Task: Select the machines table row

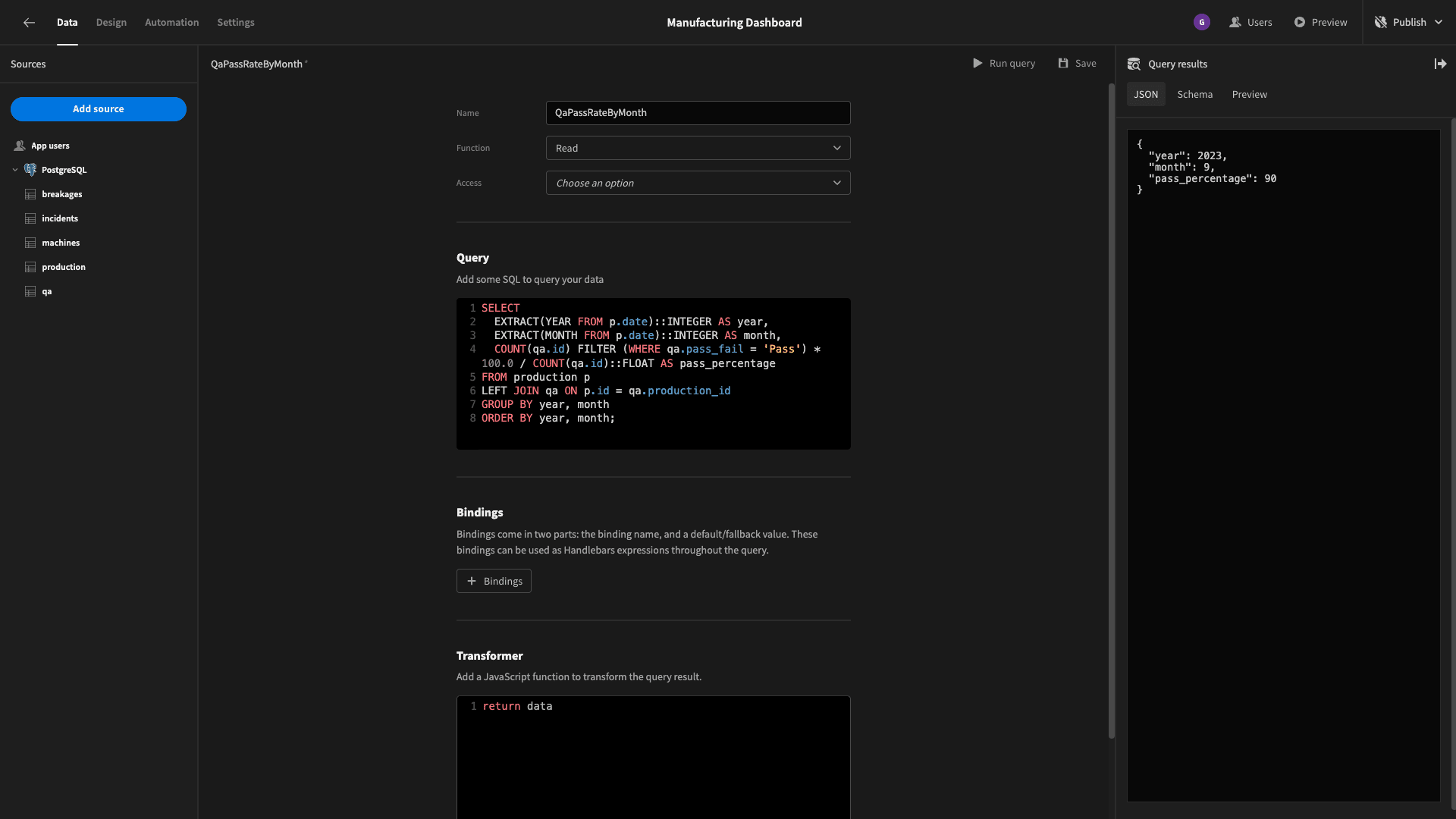Action: coord(99,243)
